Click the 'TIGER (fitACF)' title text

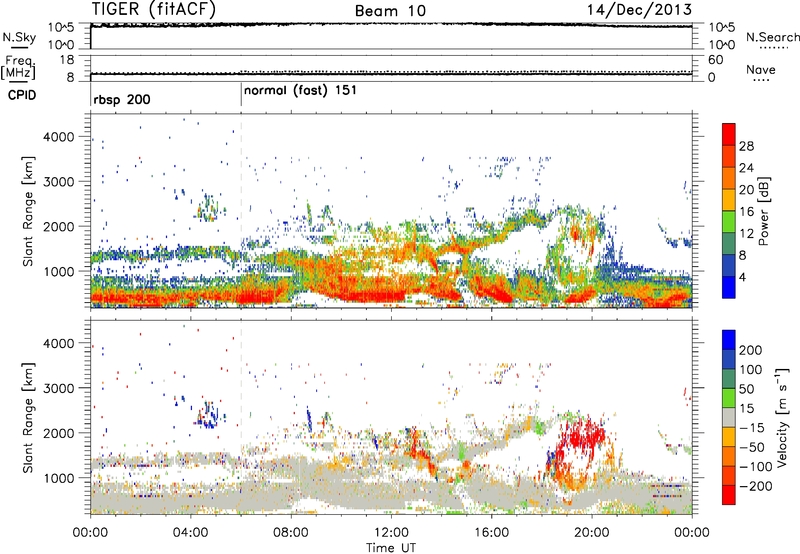point(154,9)
